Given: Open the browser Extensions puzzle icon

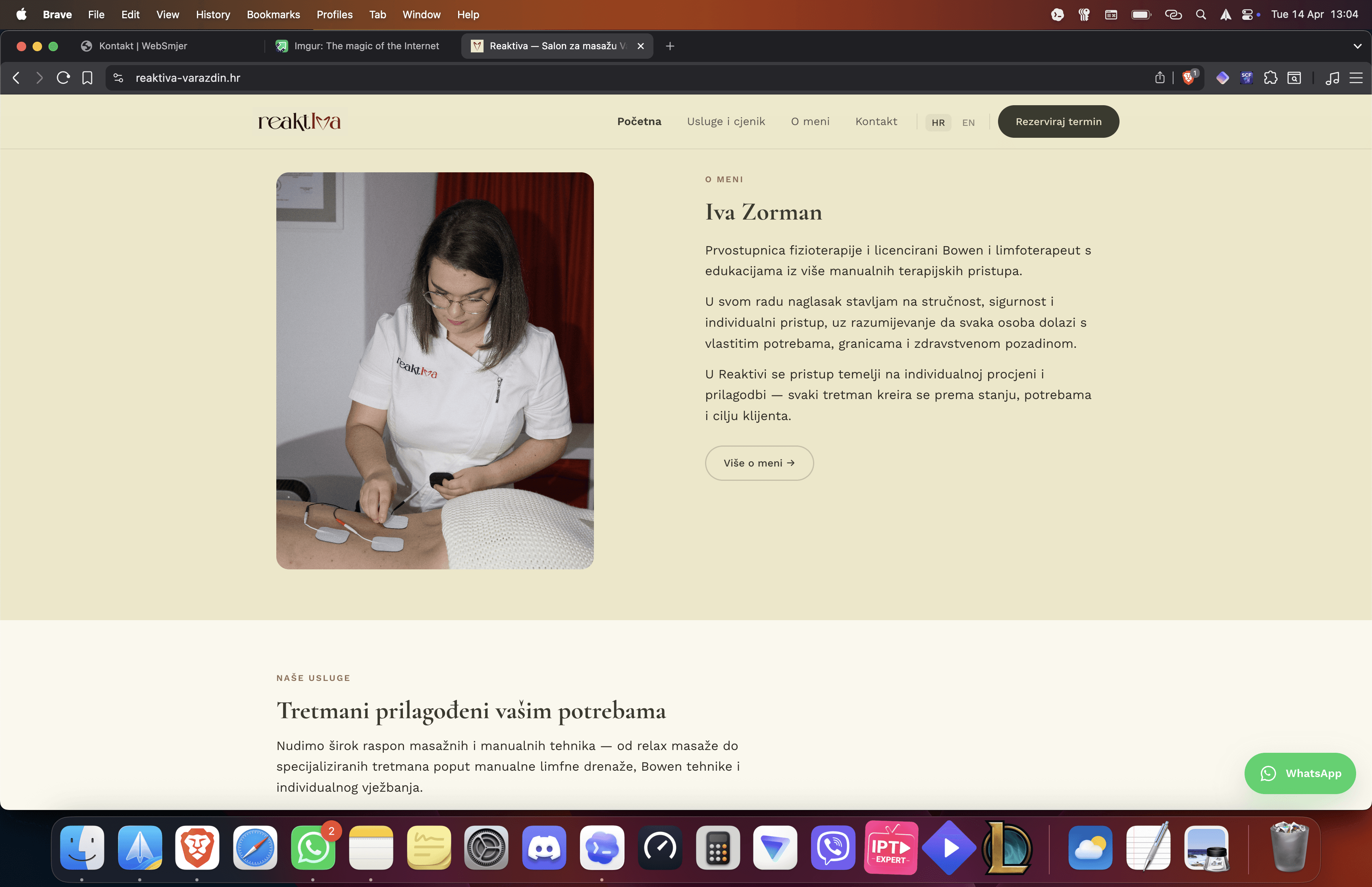Looking at the screenshot, I should [1271, 78].
